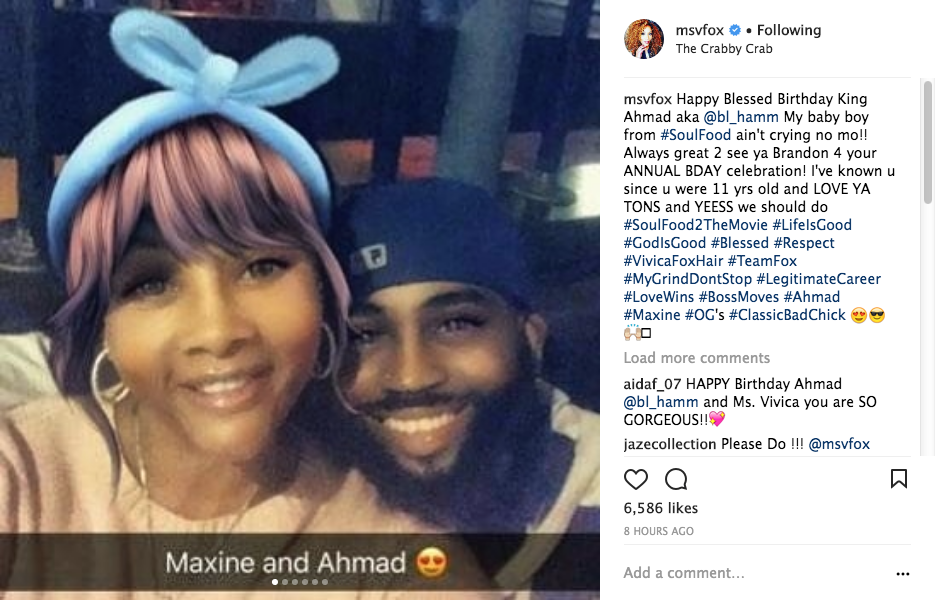The height and width of the screenshot is (600, 935).
Task: Click the blue verified badge
Action: click(735, 30)
